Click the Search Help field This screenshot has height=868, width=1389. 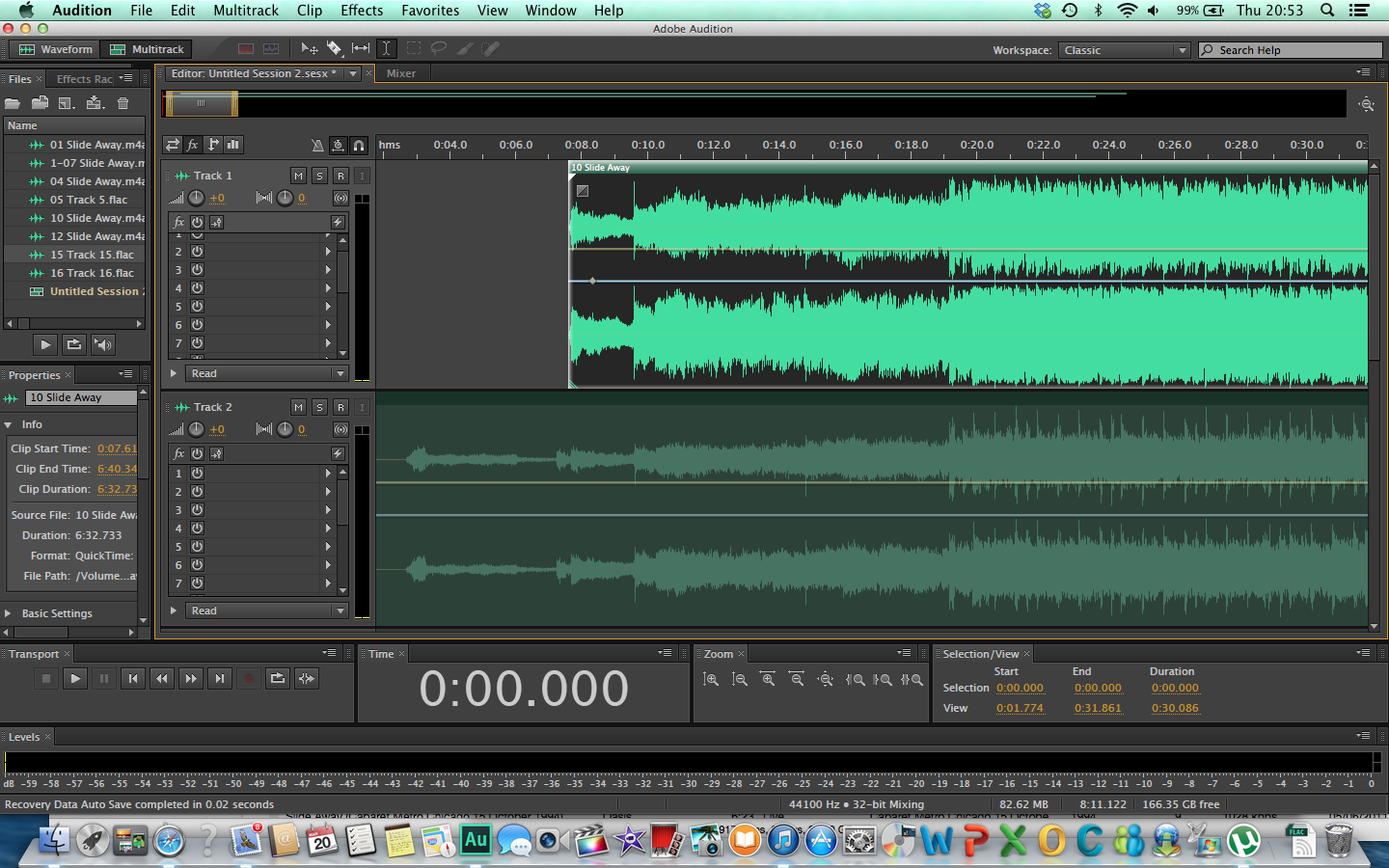tap(1290, 50)
